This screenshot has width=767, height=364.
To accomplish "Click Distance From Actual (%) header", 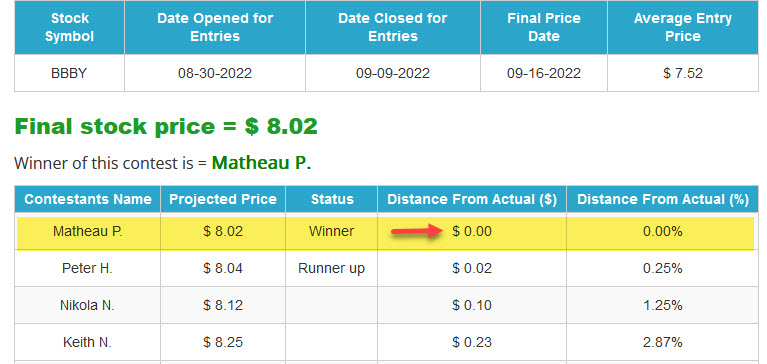I will pos(663,199).
